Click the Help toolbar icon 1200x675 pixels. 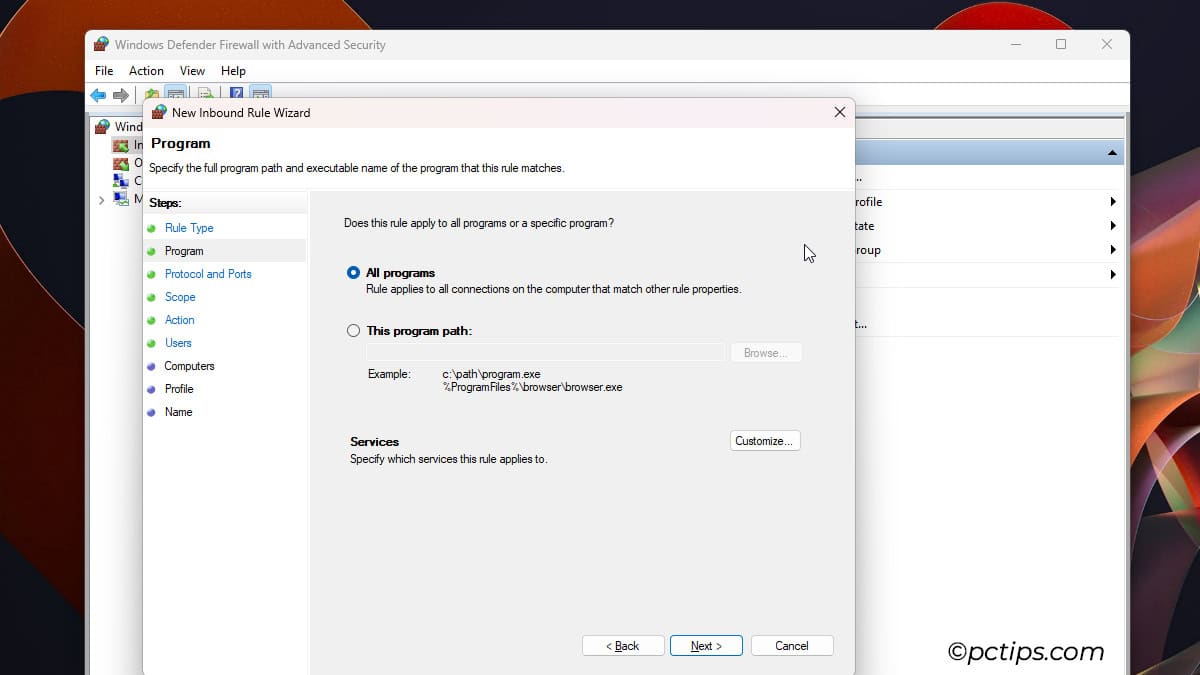[236, 92]
